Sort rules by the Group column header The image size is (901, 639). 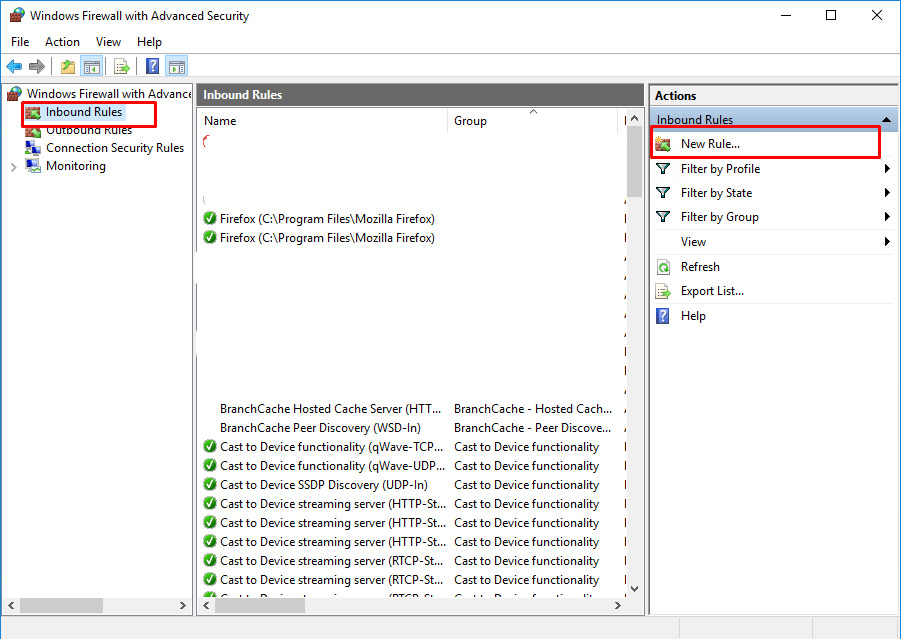[x=532, y=121]
